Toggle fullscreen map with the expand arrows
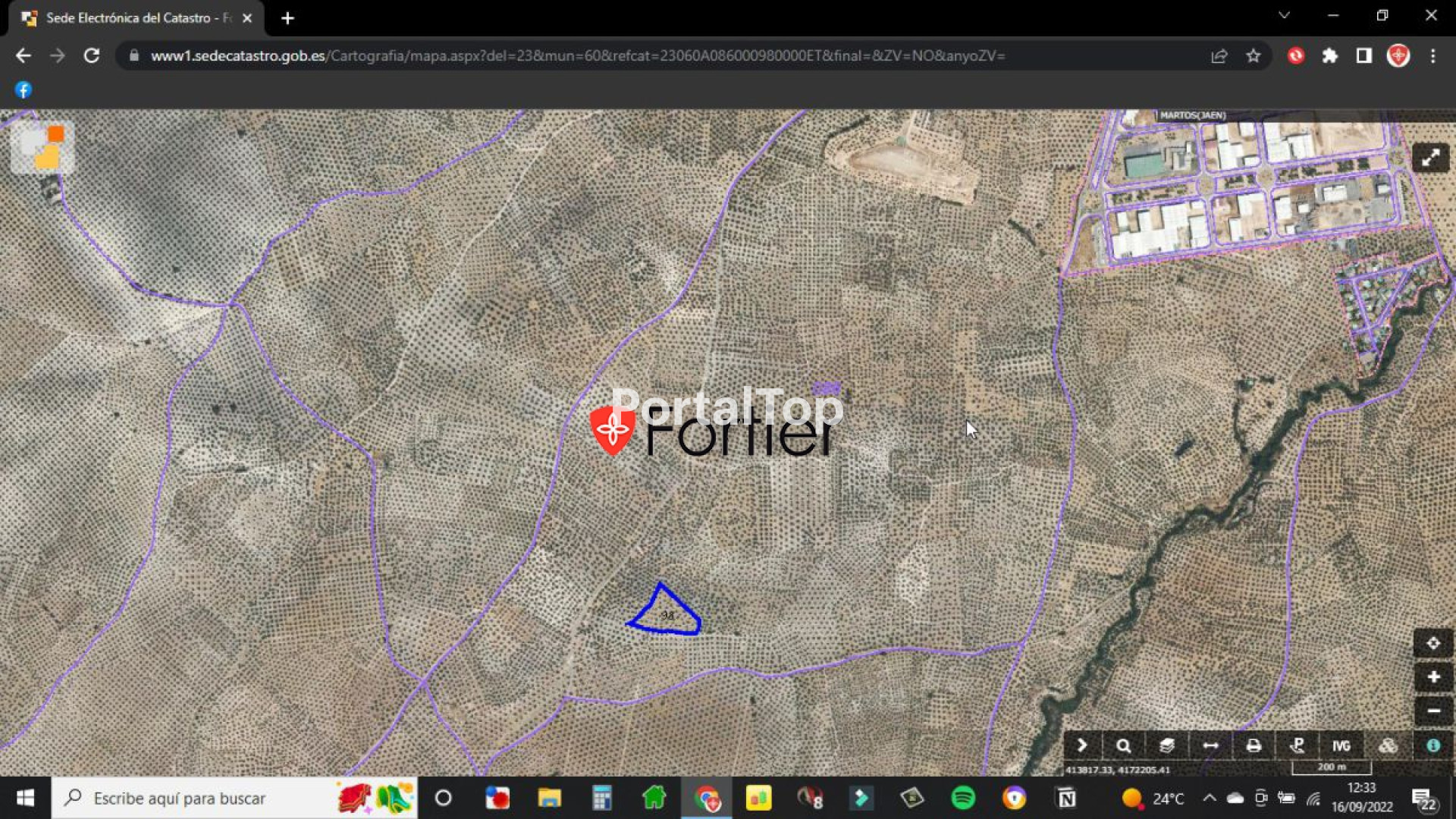This screenshot has width=1456, height=819. coord(1430,158)
